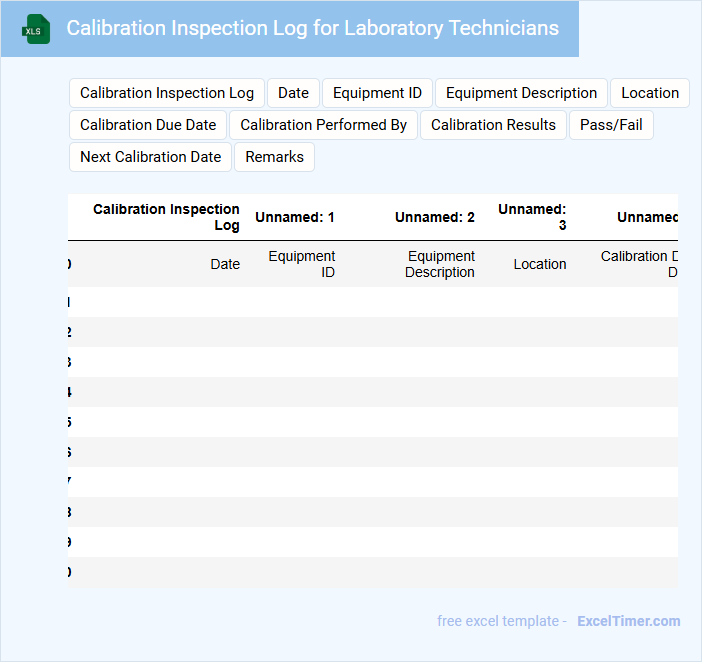
Task: Click the Location tag button
Action: pos(650,93)
